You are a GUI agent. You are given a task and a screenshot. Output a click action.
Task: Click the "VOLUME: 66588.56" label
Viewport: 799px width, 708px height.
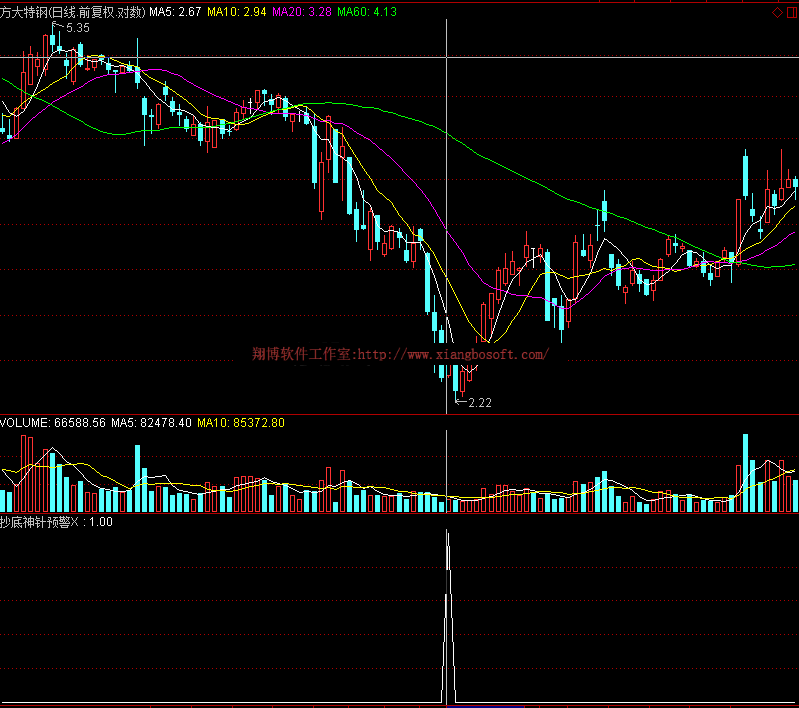[x=53, y=423]
